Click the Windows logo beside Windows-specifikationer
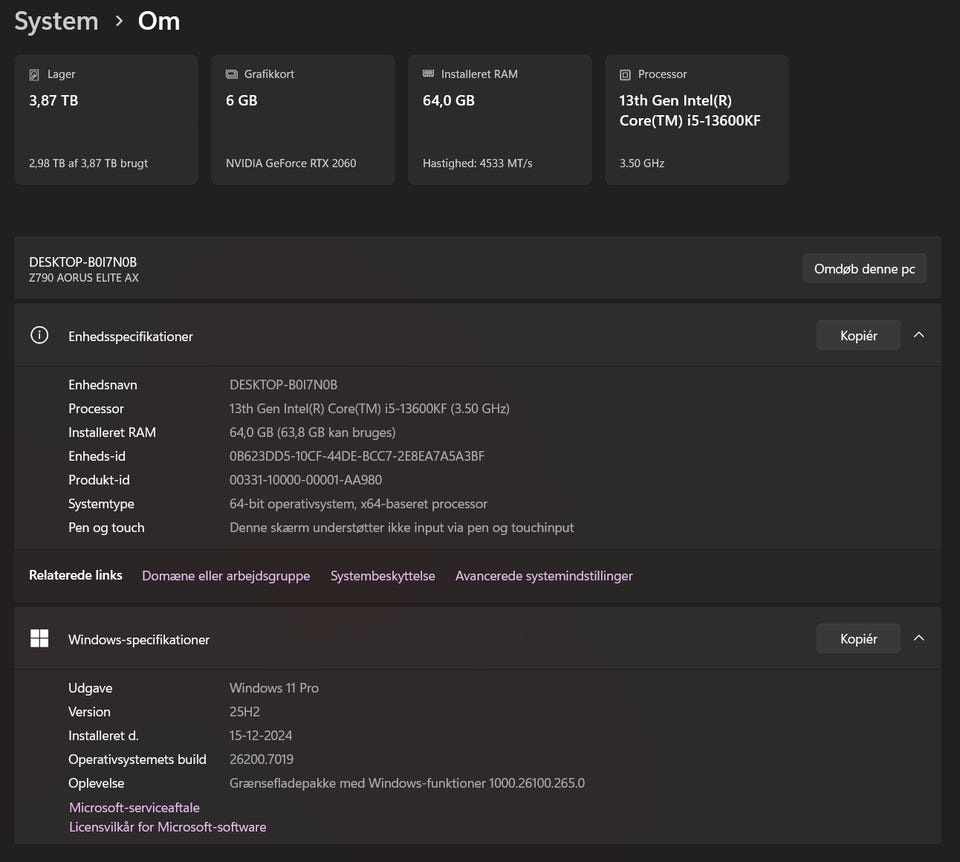The width and height of the screenshot is (960, 862). (40, 639)
